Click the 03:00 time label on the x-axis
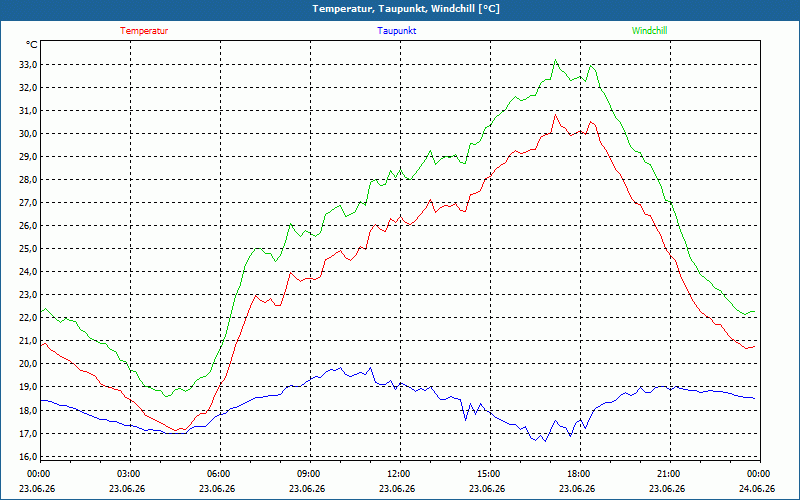 click(128, 474)
